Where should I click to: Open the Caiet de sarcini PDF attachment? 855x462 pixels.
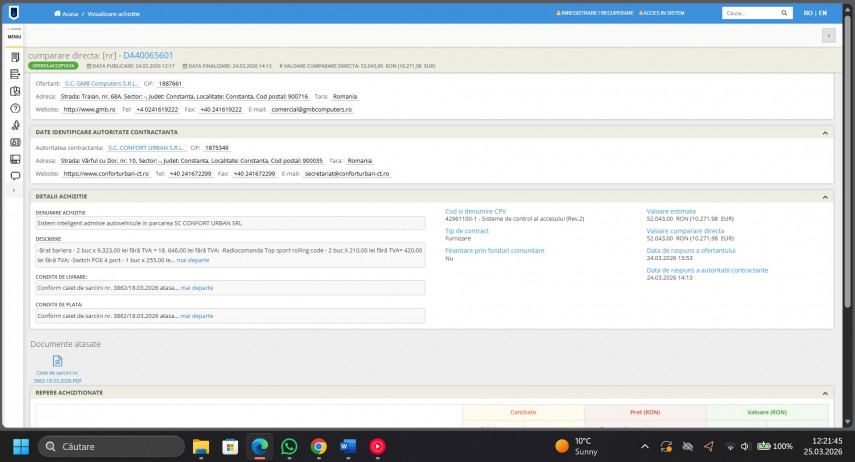point(57,366)
